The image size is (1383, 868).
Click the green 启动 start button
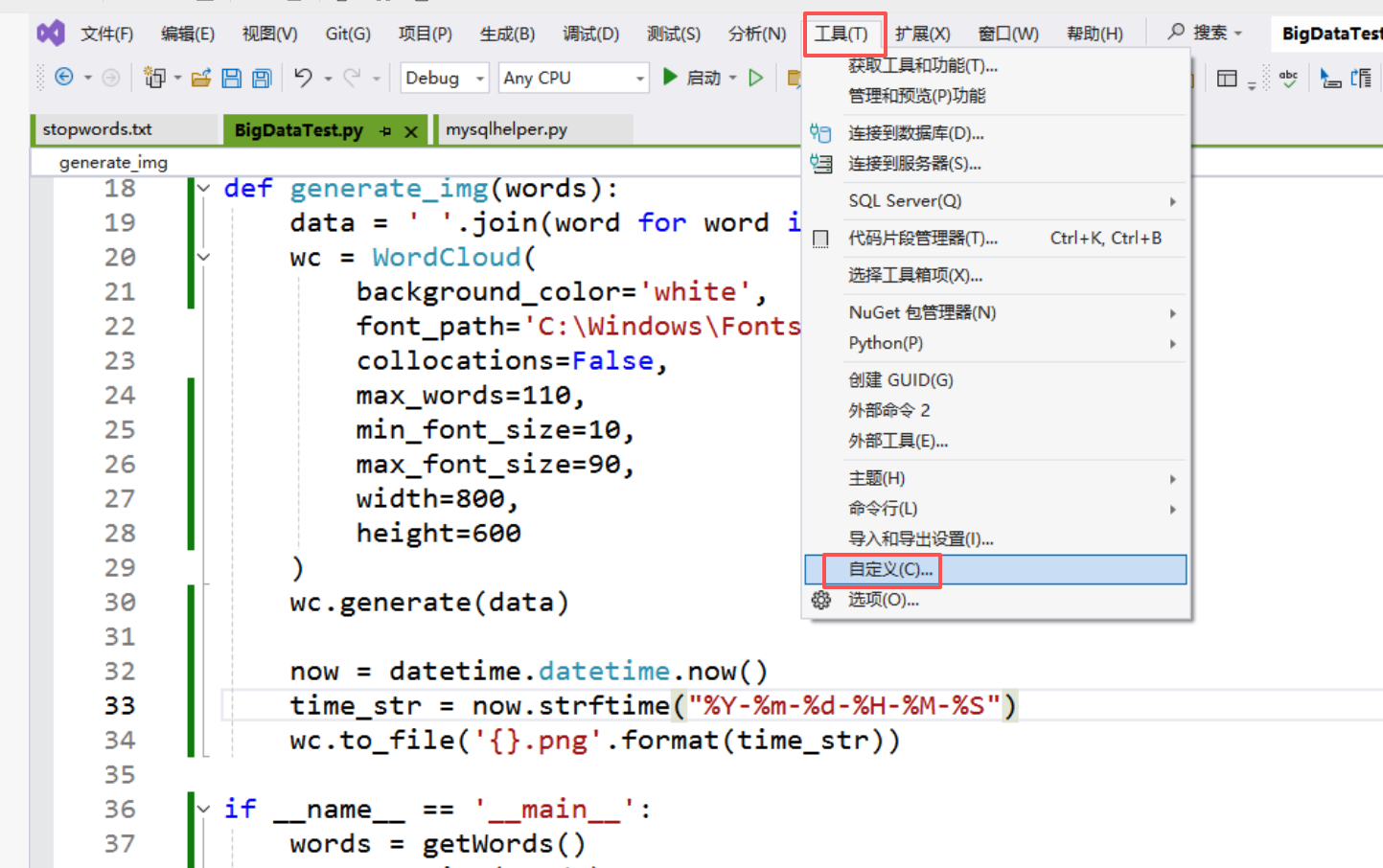693,77
